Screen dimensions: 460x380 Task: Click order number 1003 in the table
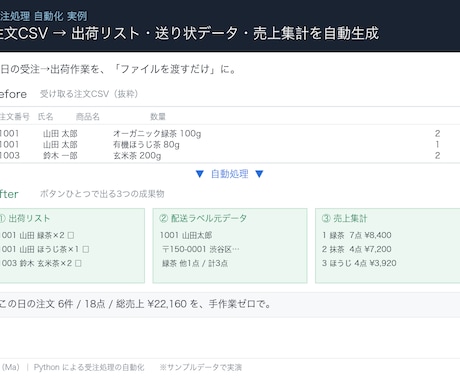coord(10,156)
